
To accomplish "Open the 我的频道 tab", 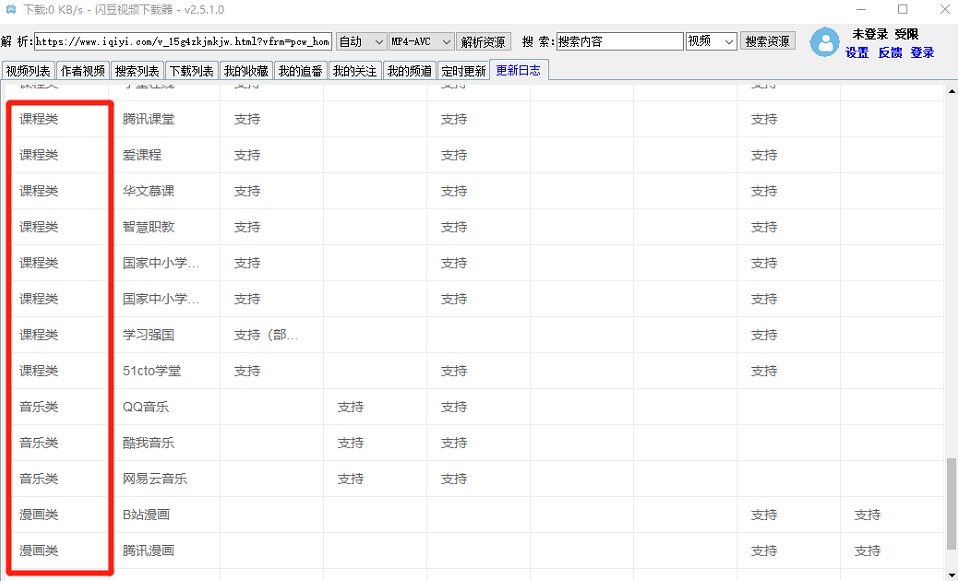I will click(x=409, y=71).
